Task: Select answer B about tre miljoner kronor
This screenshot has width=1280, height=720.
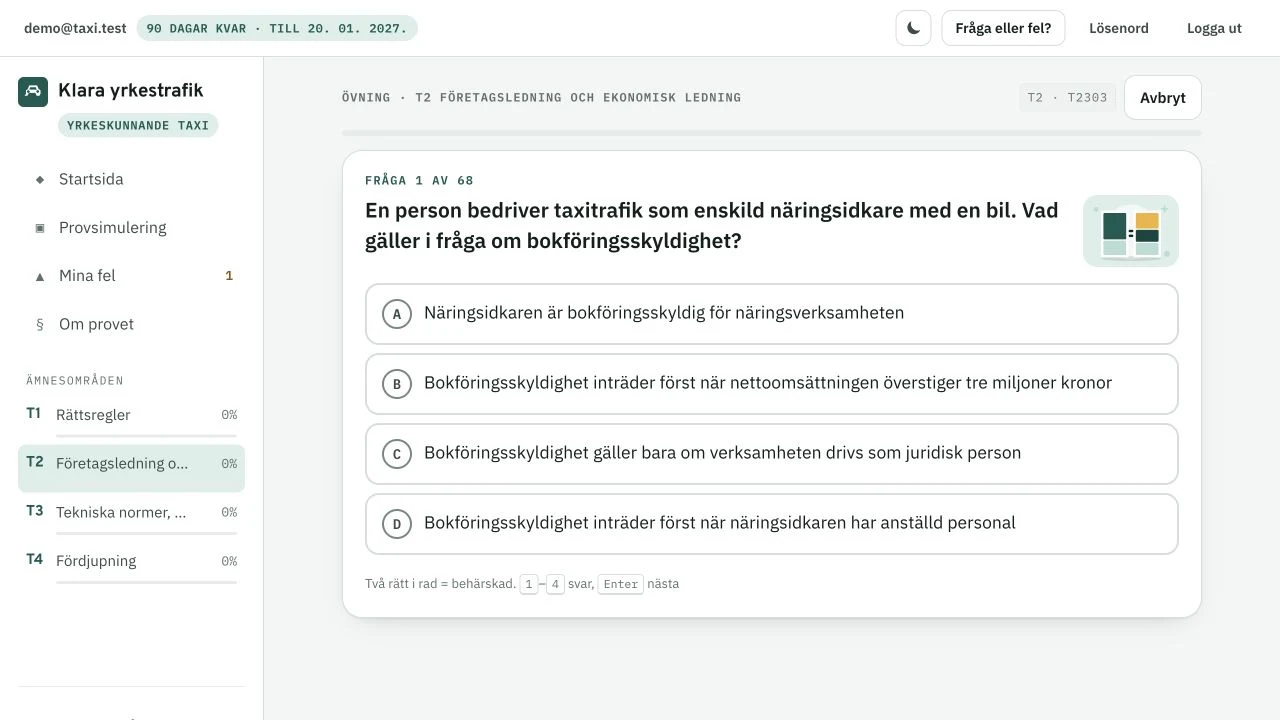Action: tap(772, 384)
